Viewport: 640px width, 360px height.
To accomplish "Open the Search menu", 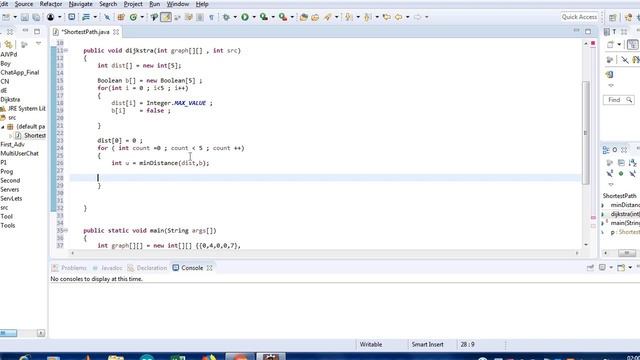I will 108,4.
